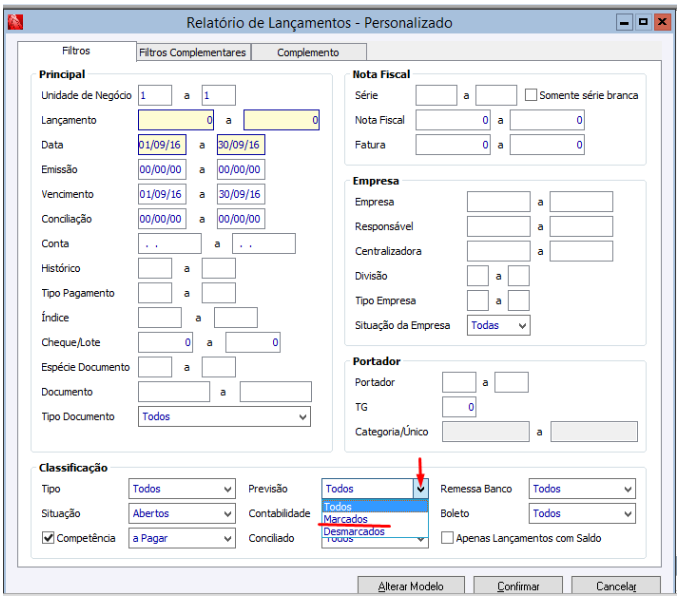Click the Emissão end date field
The height and width of the screenshot is (596, 681).
pos(241,169)
